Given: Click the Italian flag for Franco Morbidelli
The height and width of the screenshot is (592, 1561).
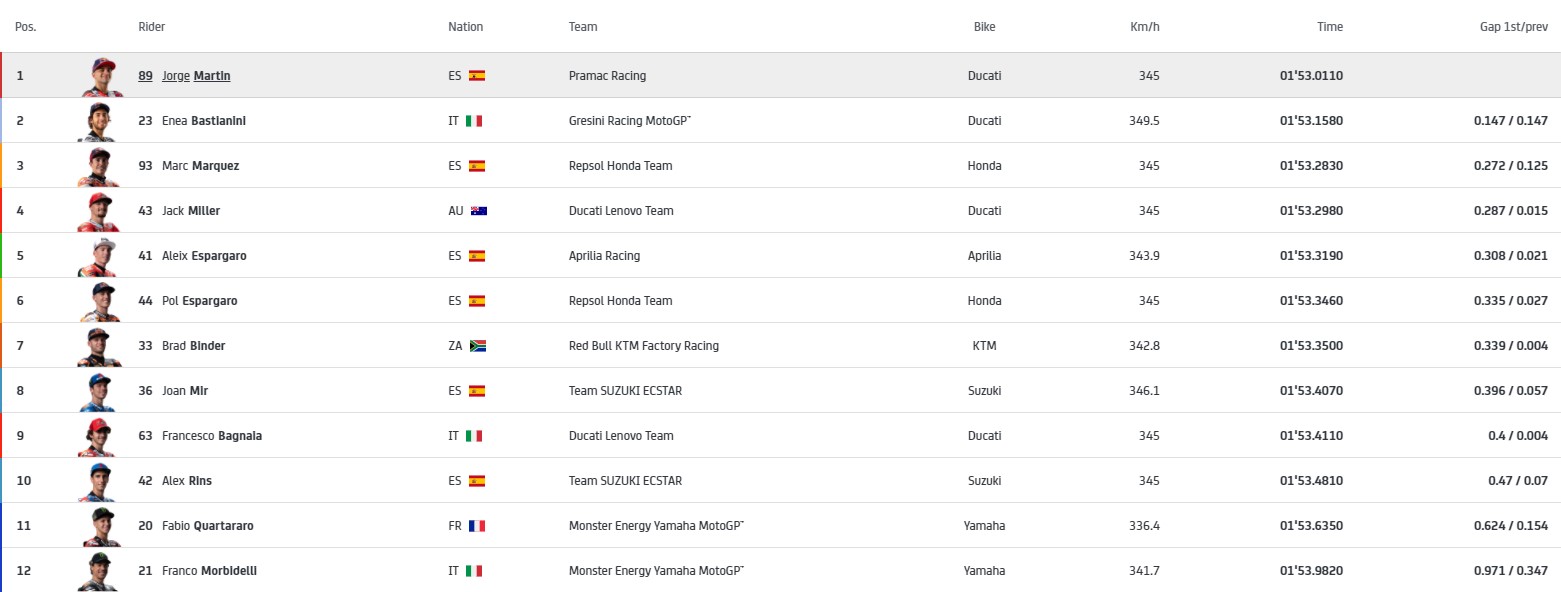Looking at the screenshot, I should pyautogui.click(x=474, y=571).
